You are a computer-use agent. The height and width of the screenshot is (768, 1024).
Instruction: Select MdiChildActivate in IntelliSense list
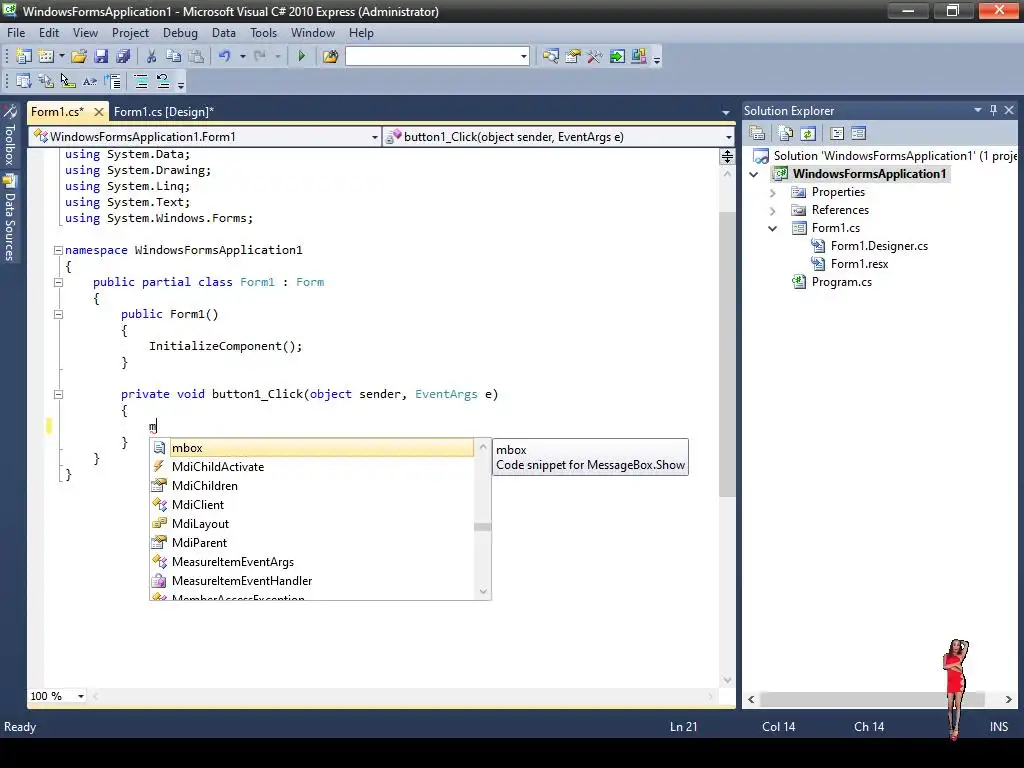312,467
